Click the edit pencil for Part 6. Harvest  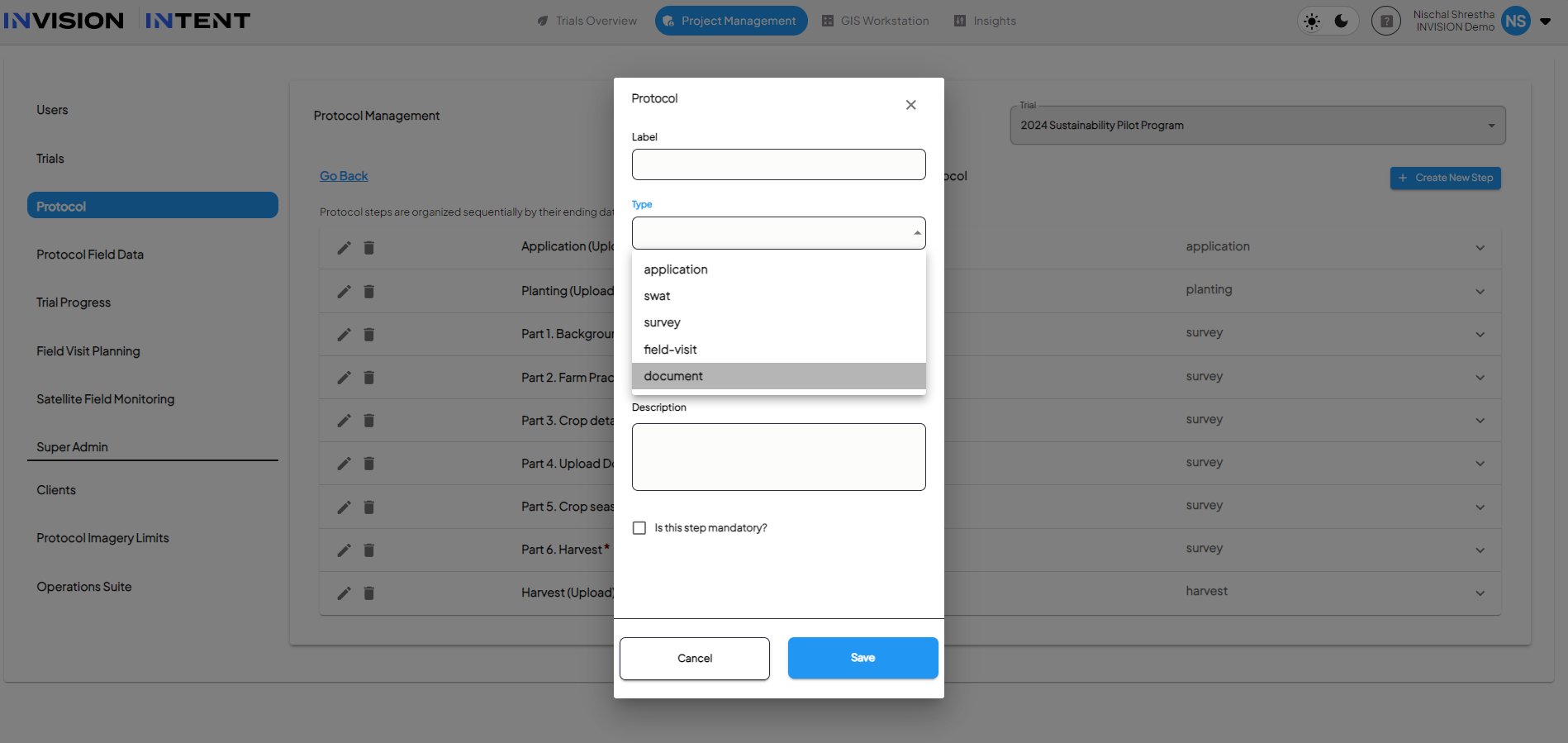coord(344,550)
